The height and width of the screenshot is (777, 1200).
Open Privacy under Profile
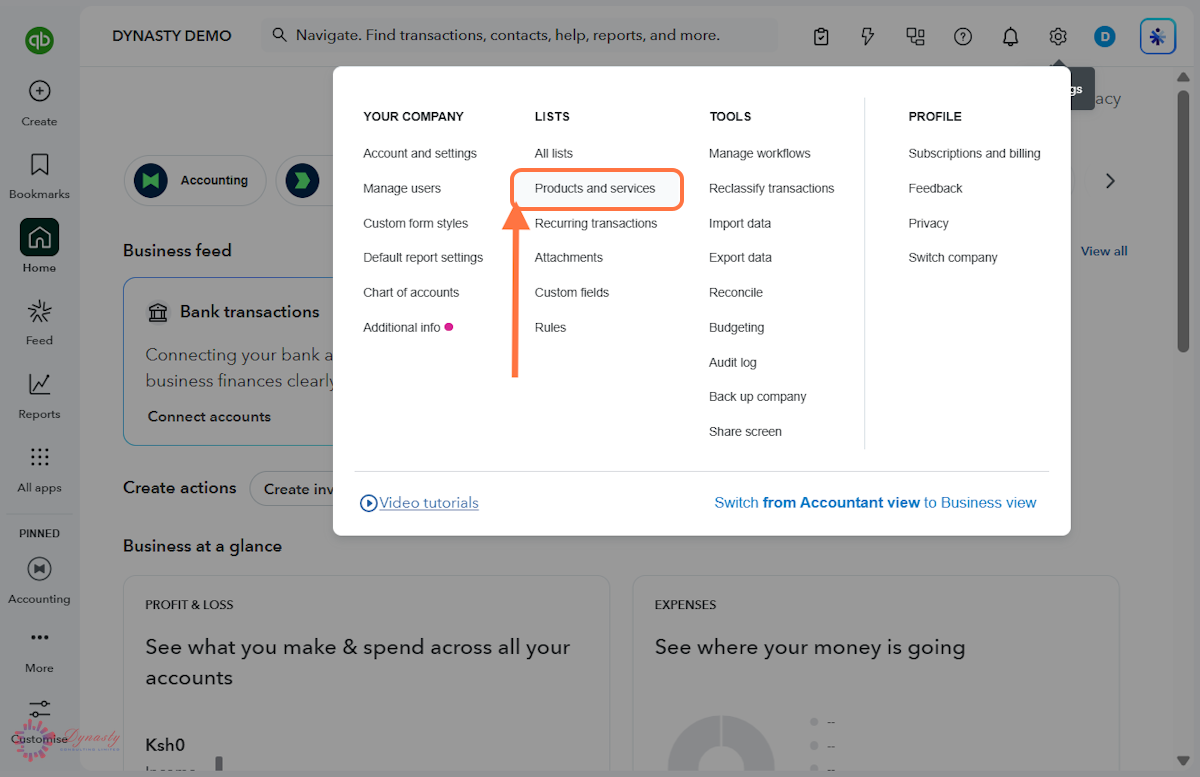point(928,223)
